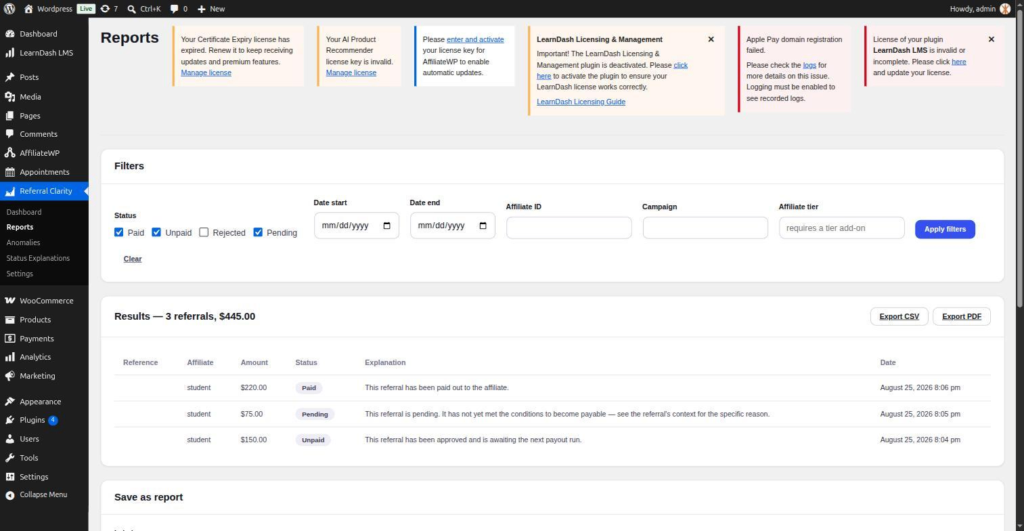Click the Products sidebar icon
This screenshot has height=531, width=1024.
tap(10, 319)
